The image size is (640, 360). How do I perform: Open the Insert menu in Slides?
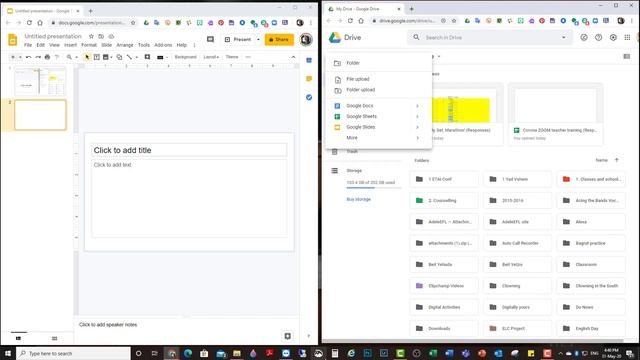tap(70, 45)
